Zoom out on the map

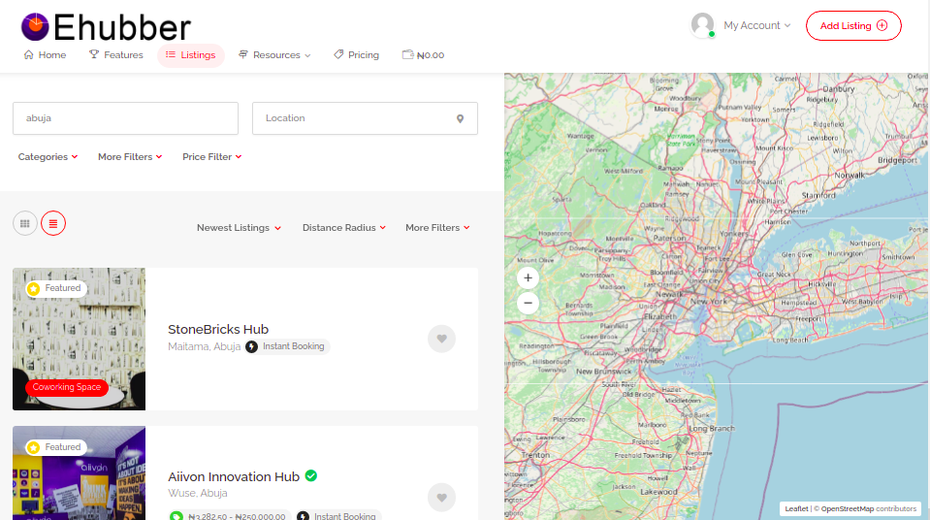(x=528, y=303)
